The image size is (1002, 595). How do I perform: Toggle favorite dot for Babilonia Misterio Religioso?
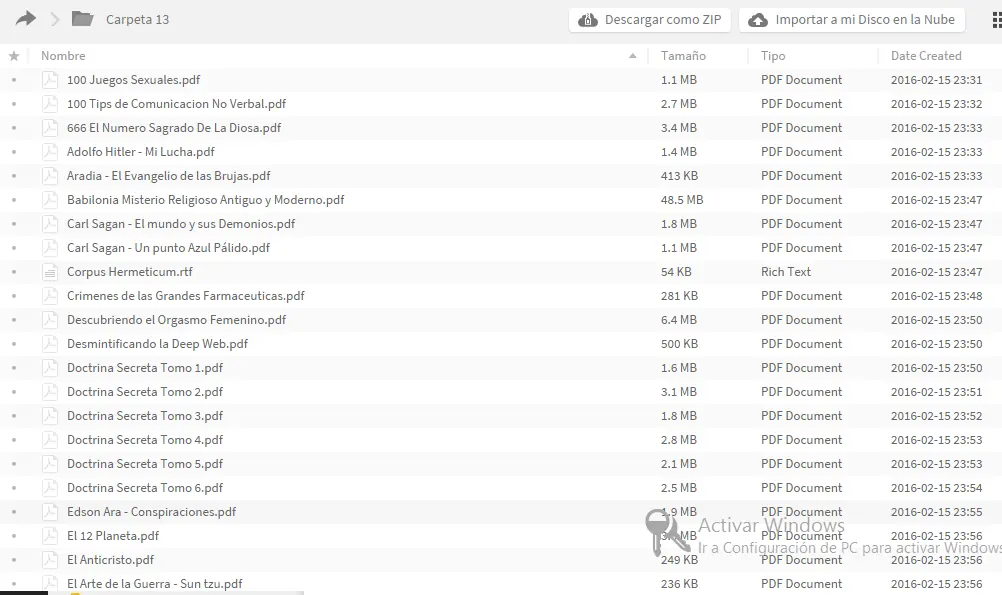pos(14,200)
